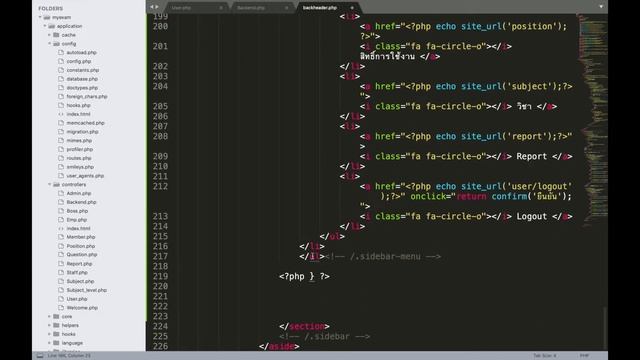Collapse the config folder arrow
The width and height of the screenshot is (640, 360).
(49, 44)
